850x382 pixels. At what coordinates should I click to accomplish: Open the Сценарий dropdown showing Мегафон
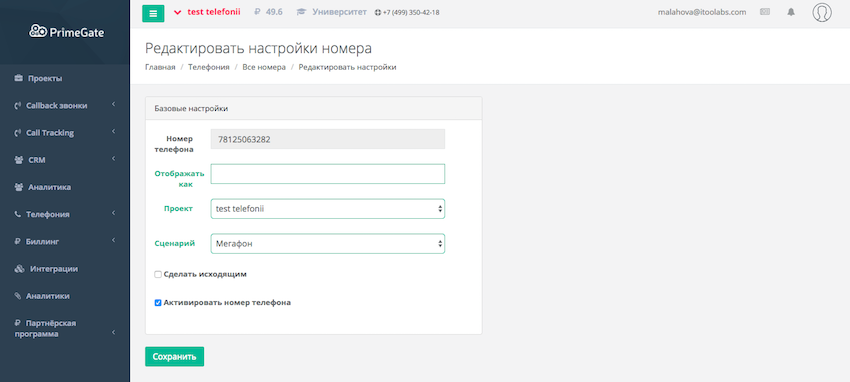[x=327, y=244]
